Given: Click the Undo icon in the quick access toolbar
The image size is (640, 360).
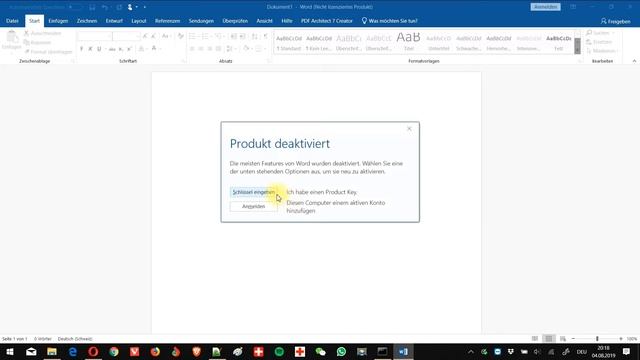Looking at the screenshot, I should click(x=105, y=7).
